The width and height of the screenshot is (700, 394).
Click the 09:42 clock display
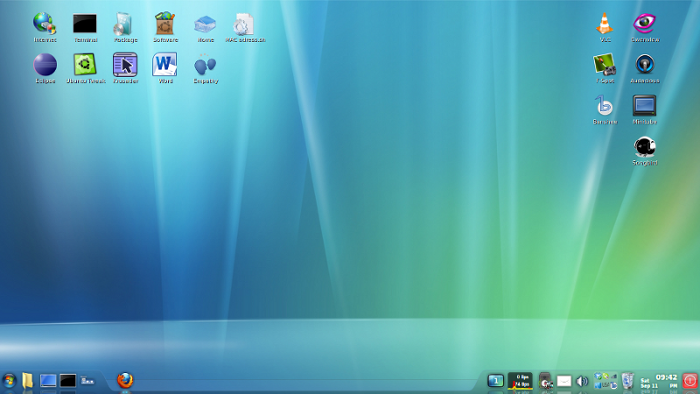pos(666,377)
